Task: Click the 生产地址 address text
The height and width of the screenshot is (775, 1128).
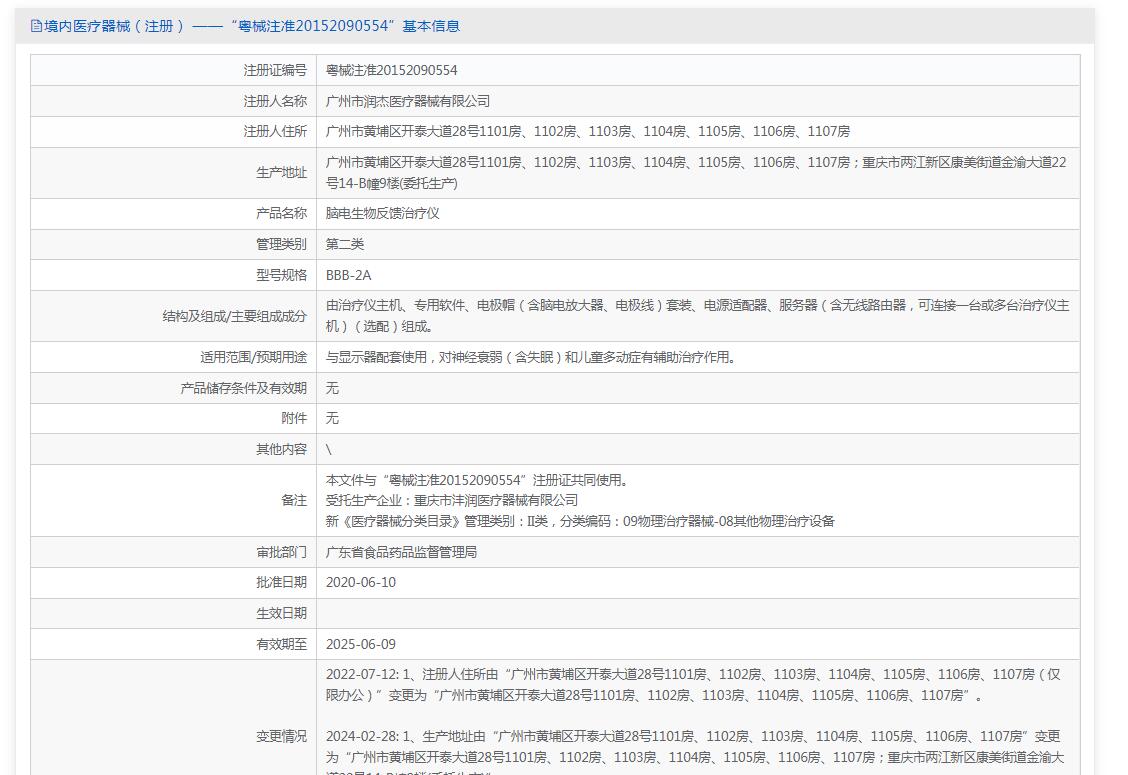Action: pyautogui.click(x=696, y=172)
